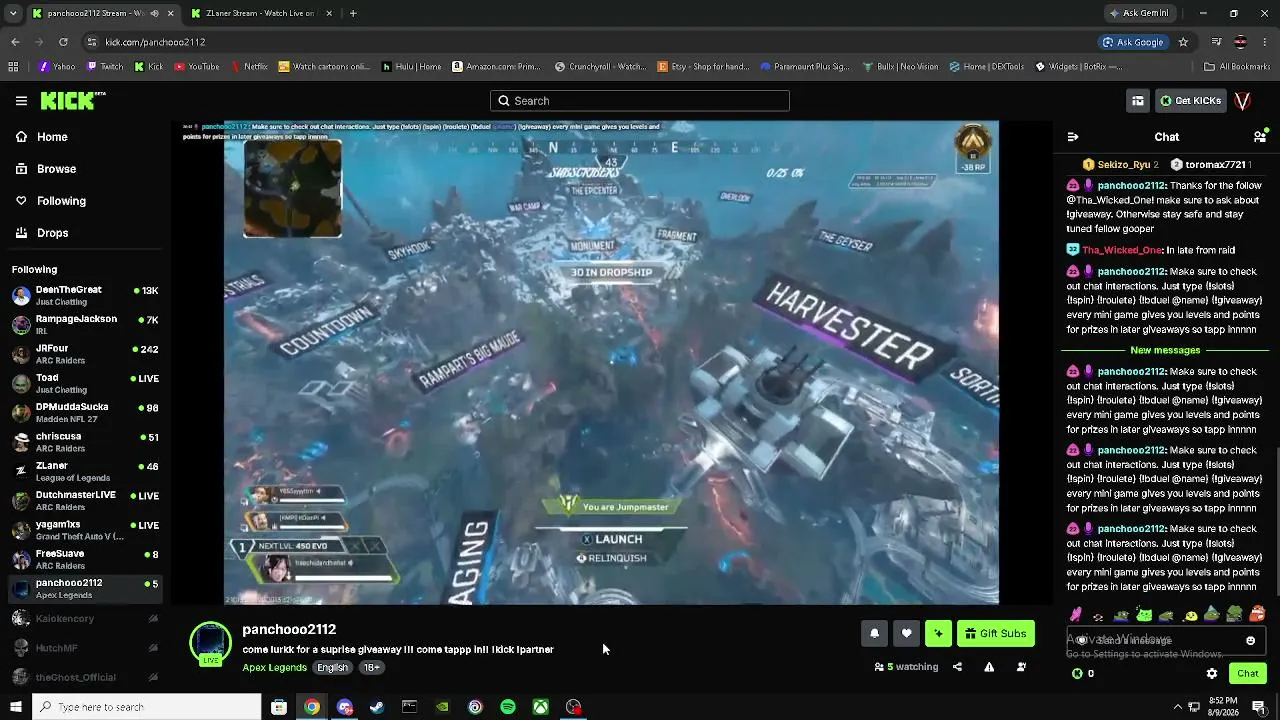Click the Apex Legends category link
This screenshot has width=1280, height=720.
pyautogui.click(x=274, y=668)
